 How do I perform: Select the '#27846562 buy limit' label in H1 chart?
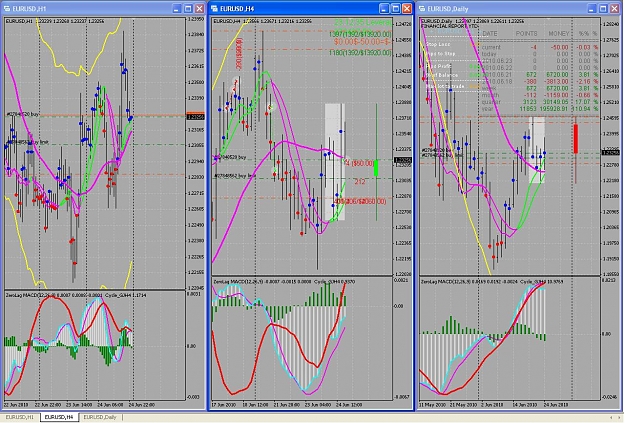(28, 142)
